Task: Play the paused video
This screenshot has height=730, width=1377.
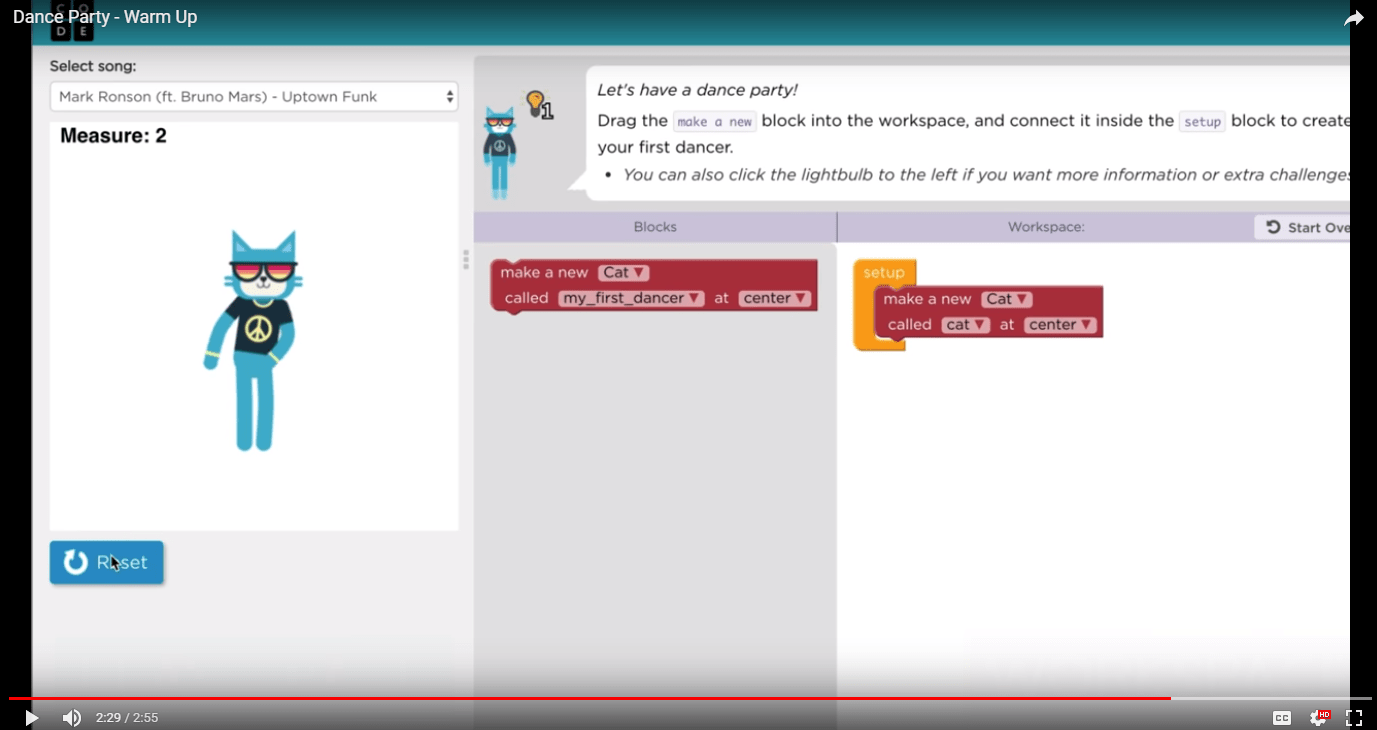Action: coord(31,717)
